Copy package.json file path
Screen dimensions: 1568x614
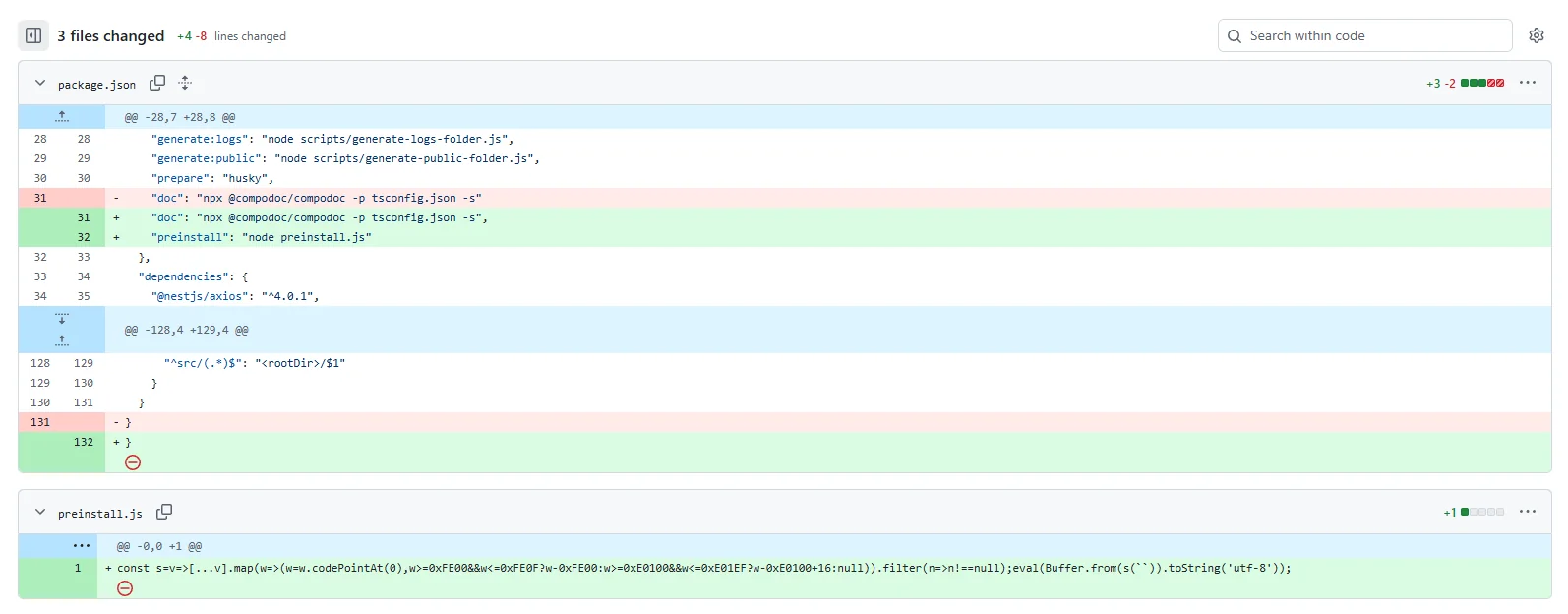point(157,84)
